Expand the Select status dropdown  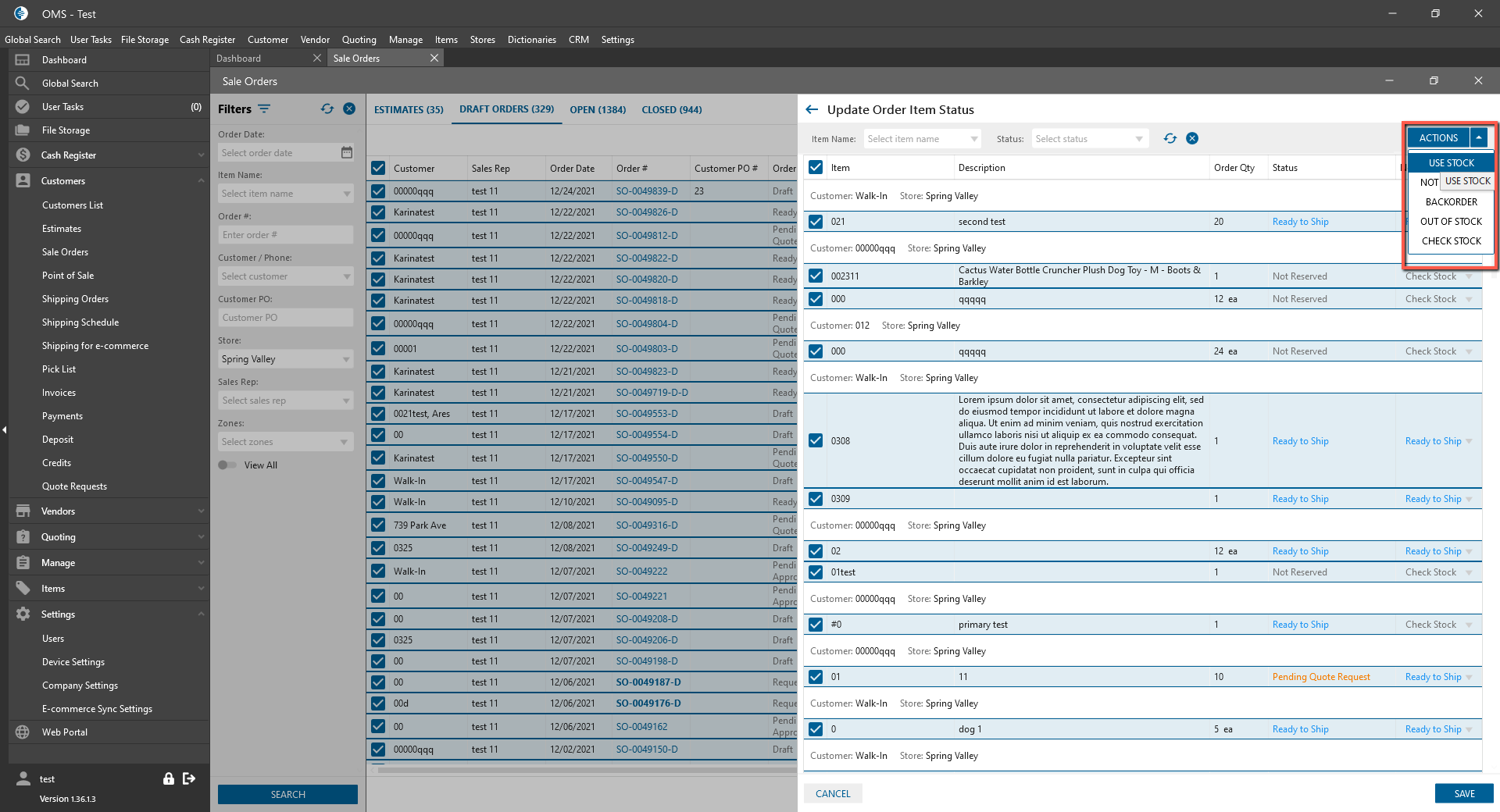[x=1090, y=139]
